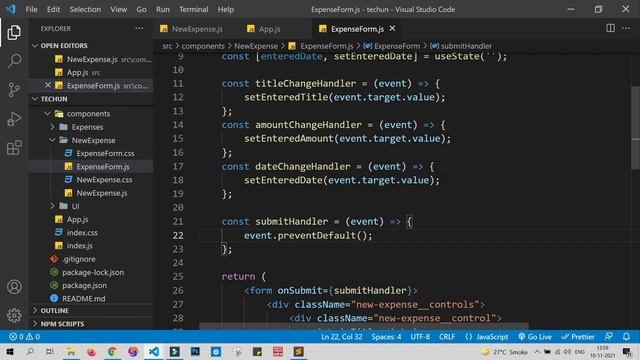Click the Explorer more actions ellipsis
The height and width of the screenshot is (360, 640).
[x=139, y=29]
